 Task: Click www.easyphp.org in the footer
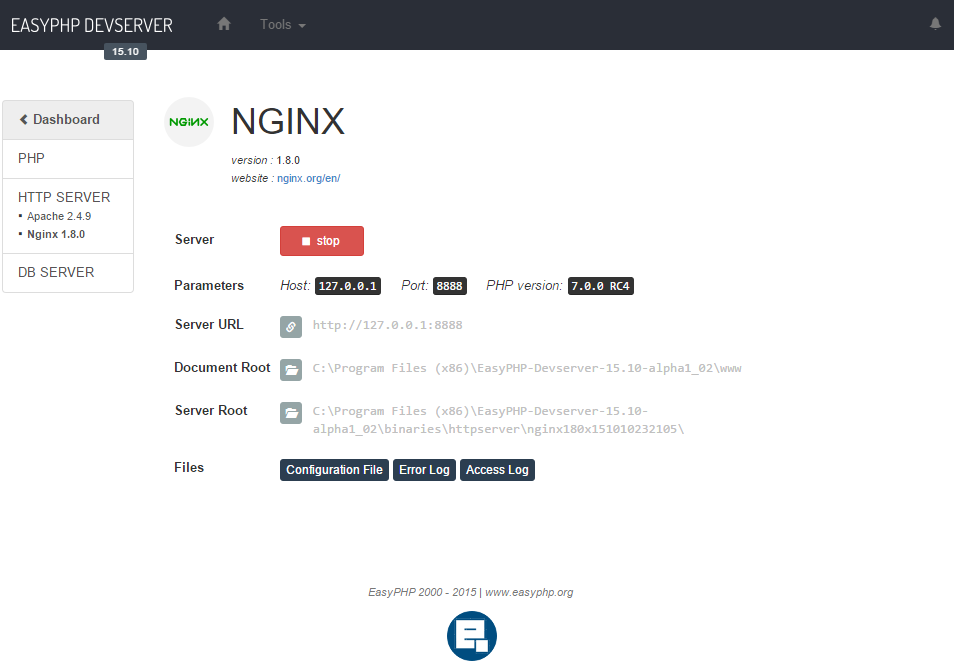click(529, 592)
